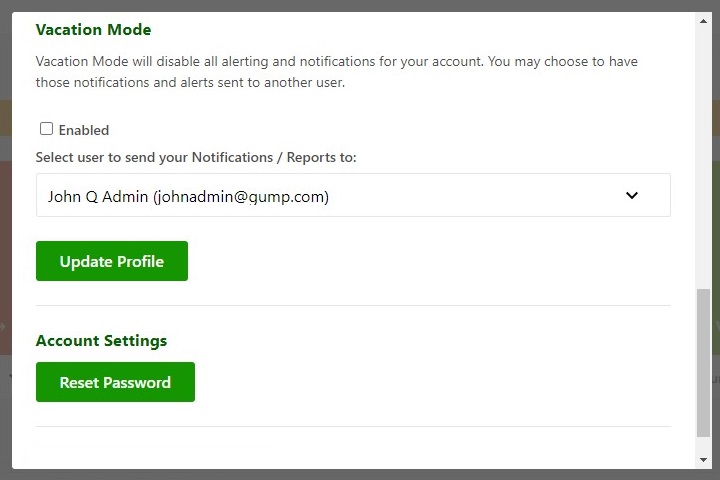
Task: Click the Reset Password button
Action: click(115, 382)
